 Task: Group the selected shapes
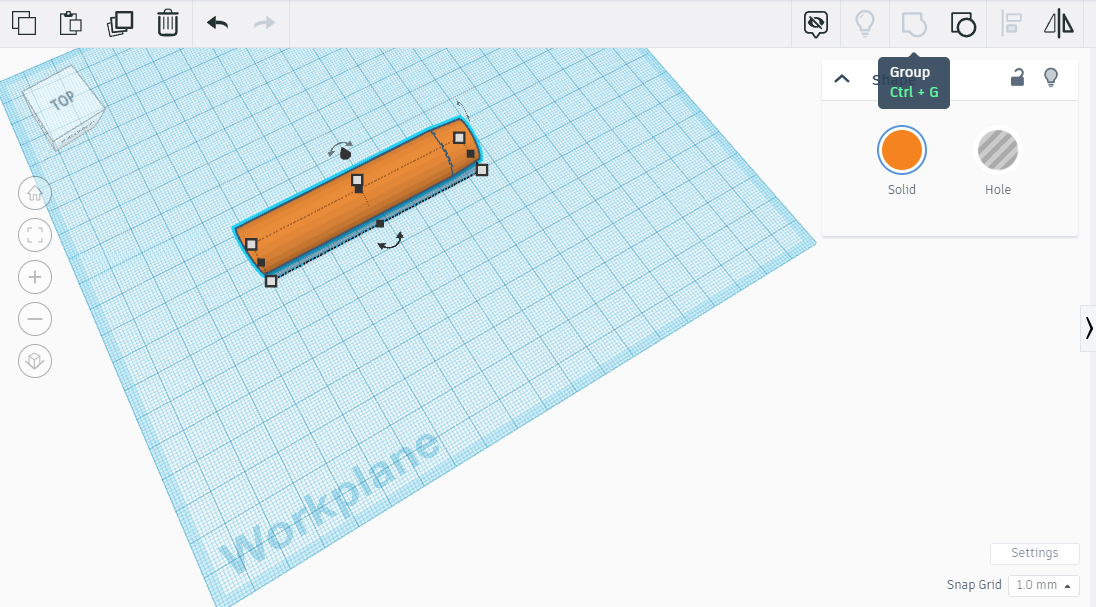(914, 24)
